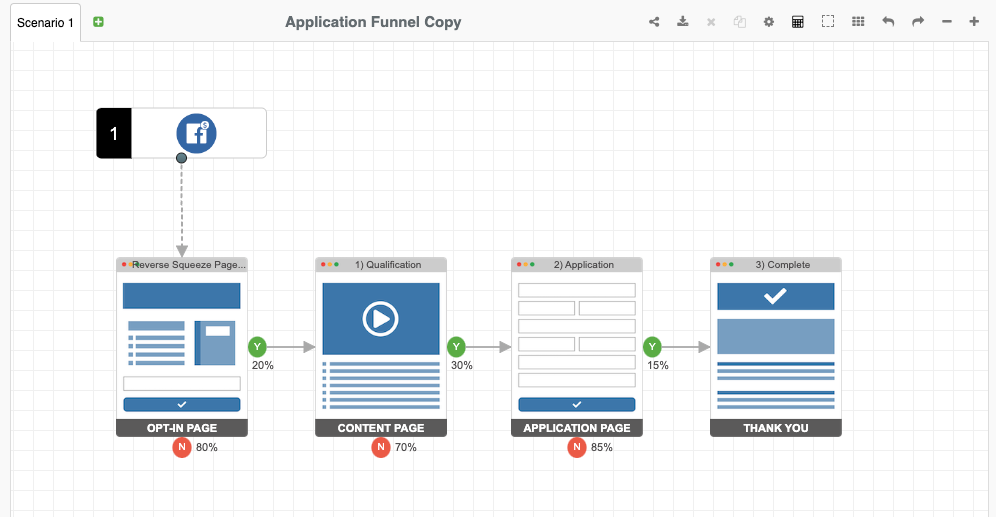Click green Y badge at 20%
Viewport: 996px width, 517px height.
coord(257,347)
